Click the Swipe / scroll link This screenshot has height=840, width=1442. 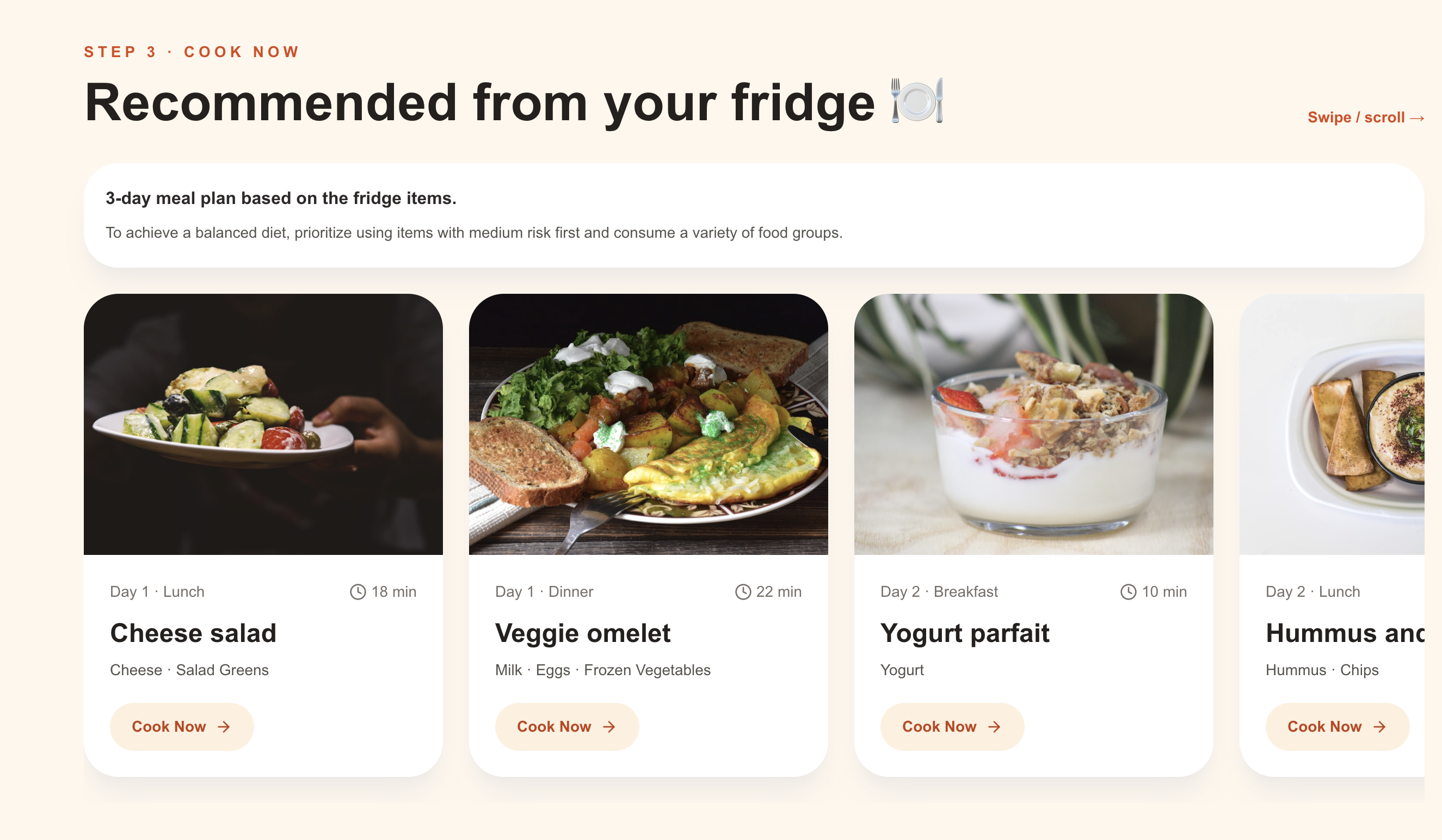(1366, 118)
